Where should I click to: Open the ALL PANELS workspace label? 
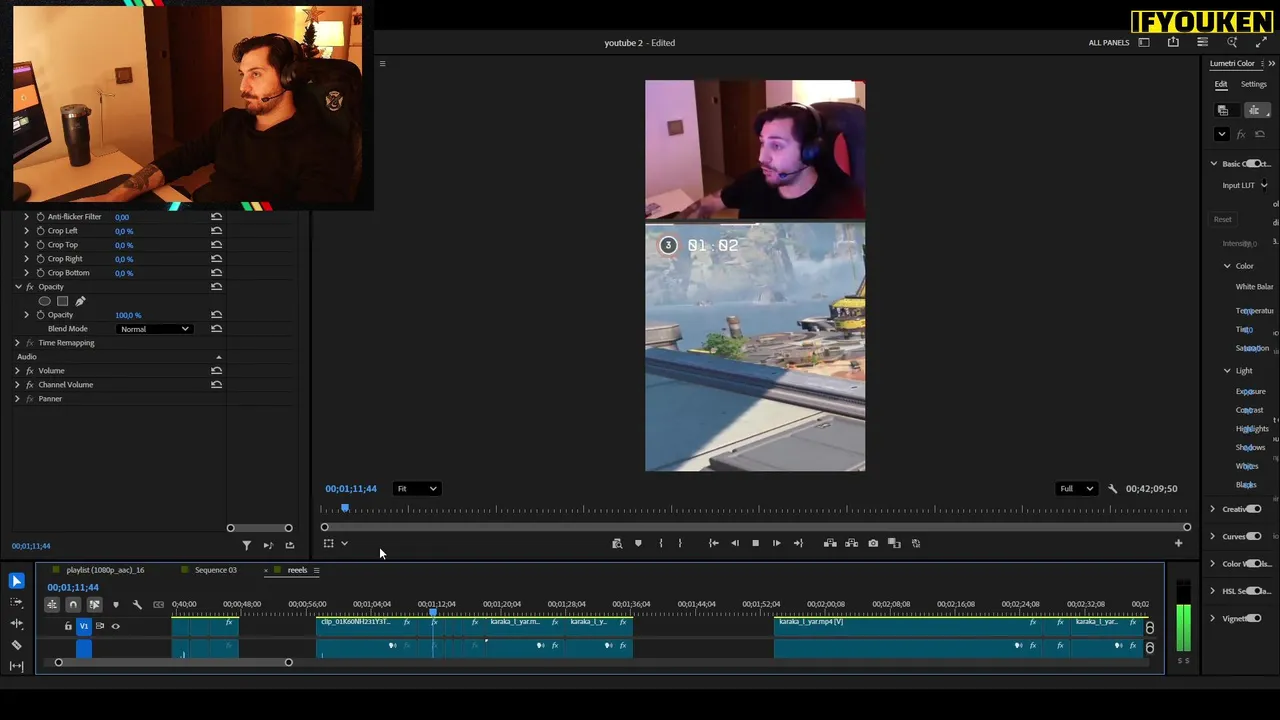(x=1108, y=43)
